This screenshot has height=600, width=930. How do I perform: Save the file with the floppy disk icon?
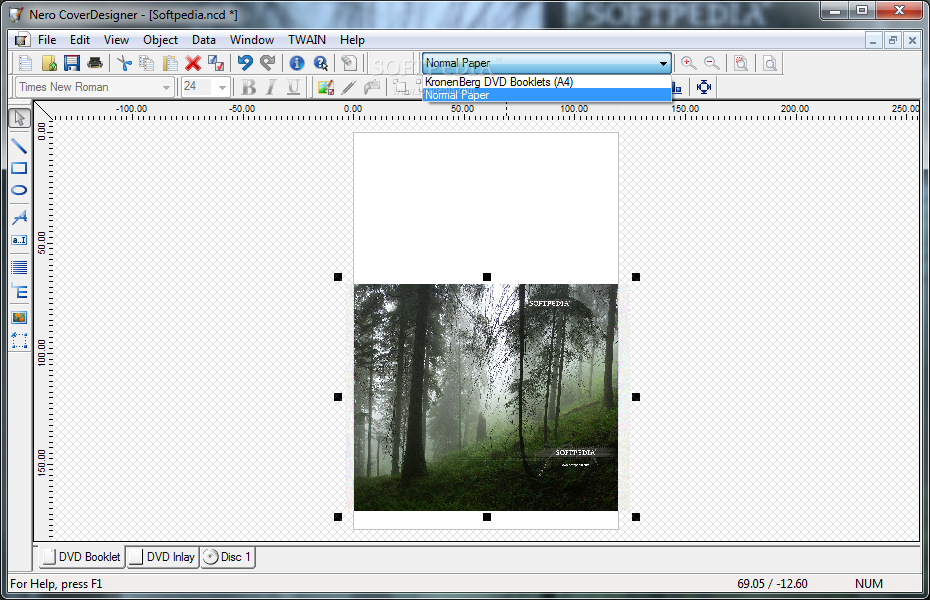(72, 63)
